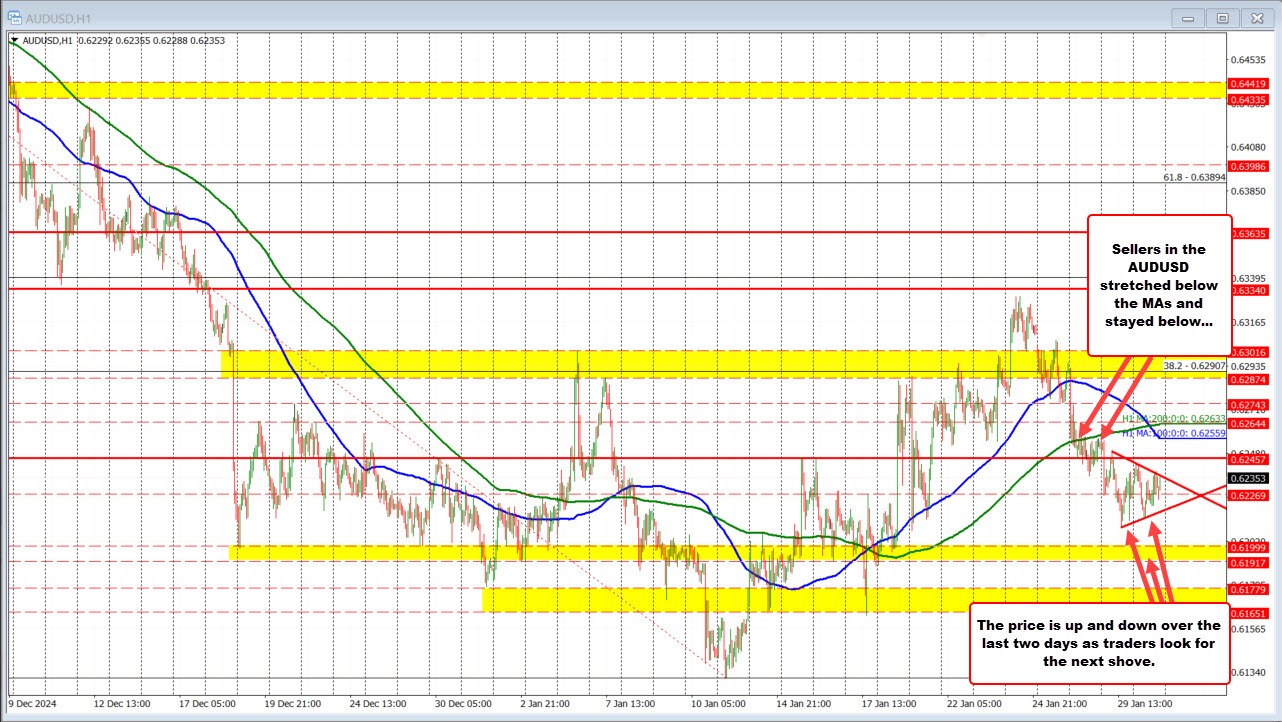The width and height of the screenshot is (1282, 722).
Task: Click the 'Sellers in the AUDUSD' annotation box
Action: coord(1159,285)
